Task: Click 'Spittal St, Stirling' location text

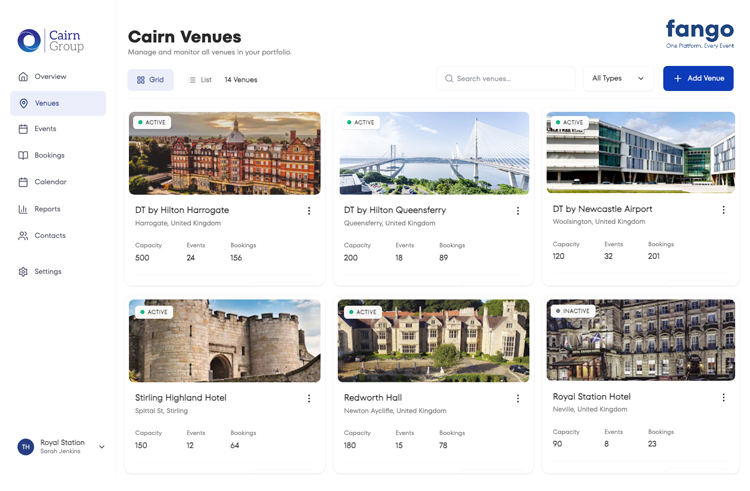Action: [x=161, y=411]
